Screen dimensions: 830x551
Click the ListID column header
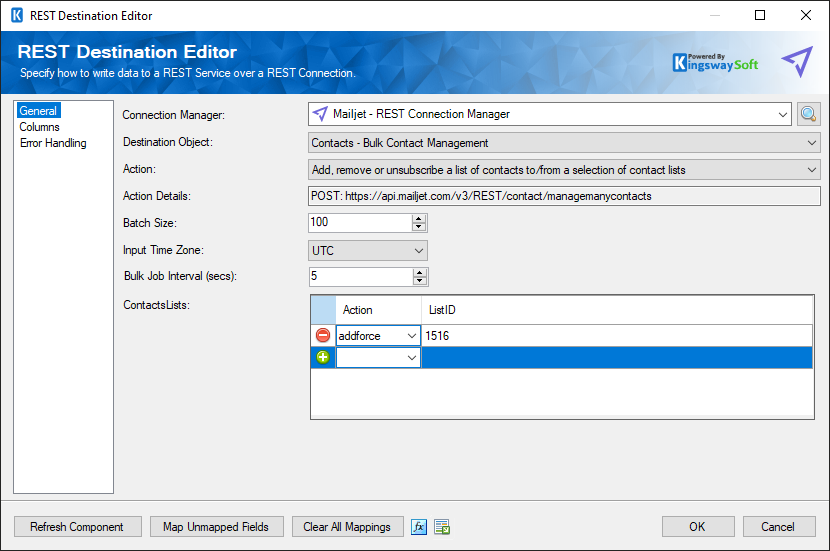(617, 310)
